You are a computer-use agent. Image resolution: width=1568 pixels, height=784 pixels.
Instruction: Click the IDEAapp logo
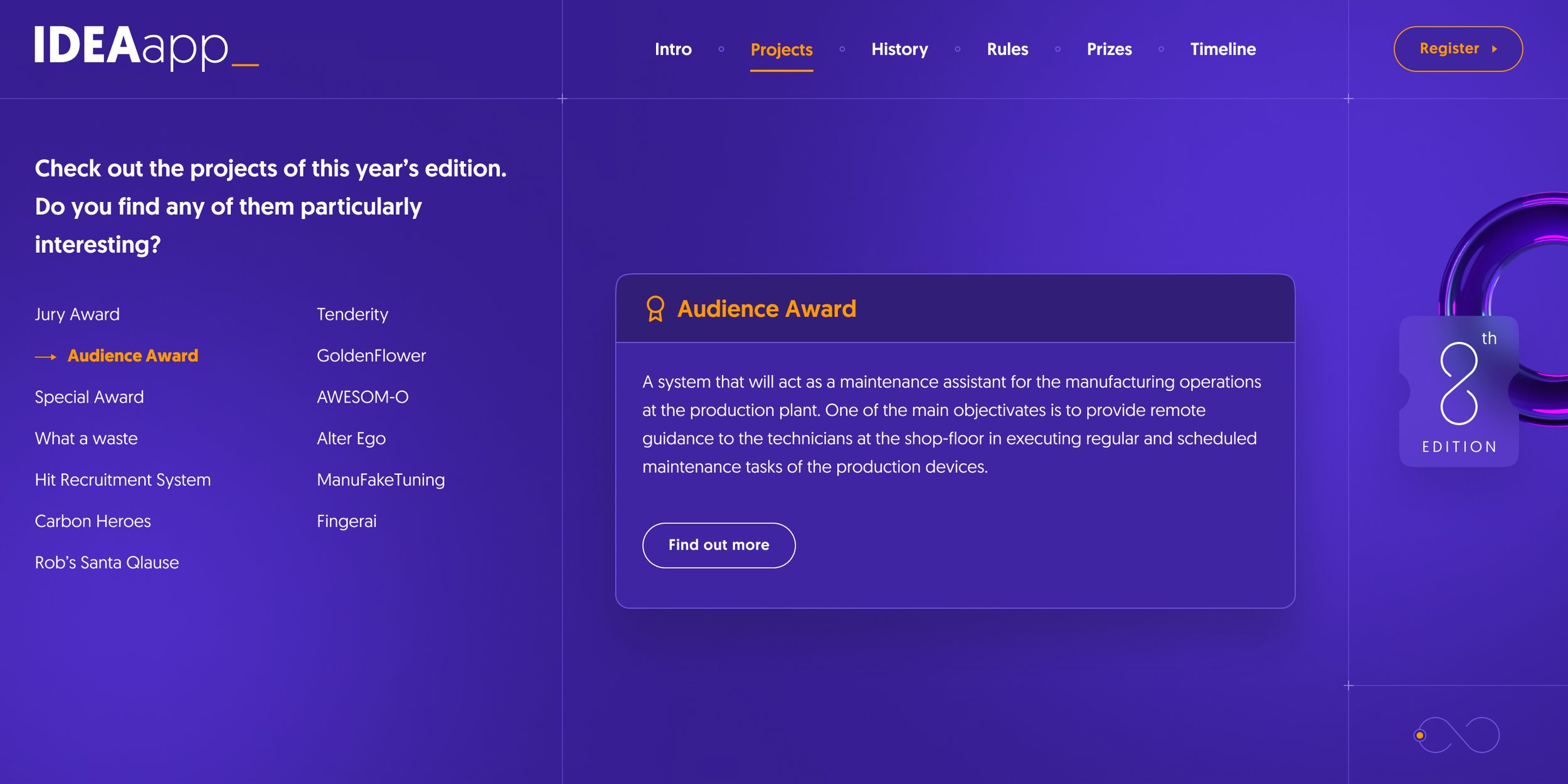click(146, 47)
